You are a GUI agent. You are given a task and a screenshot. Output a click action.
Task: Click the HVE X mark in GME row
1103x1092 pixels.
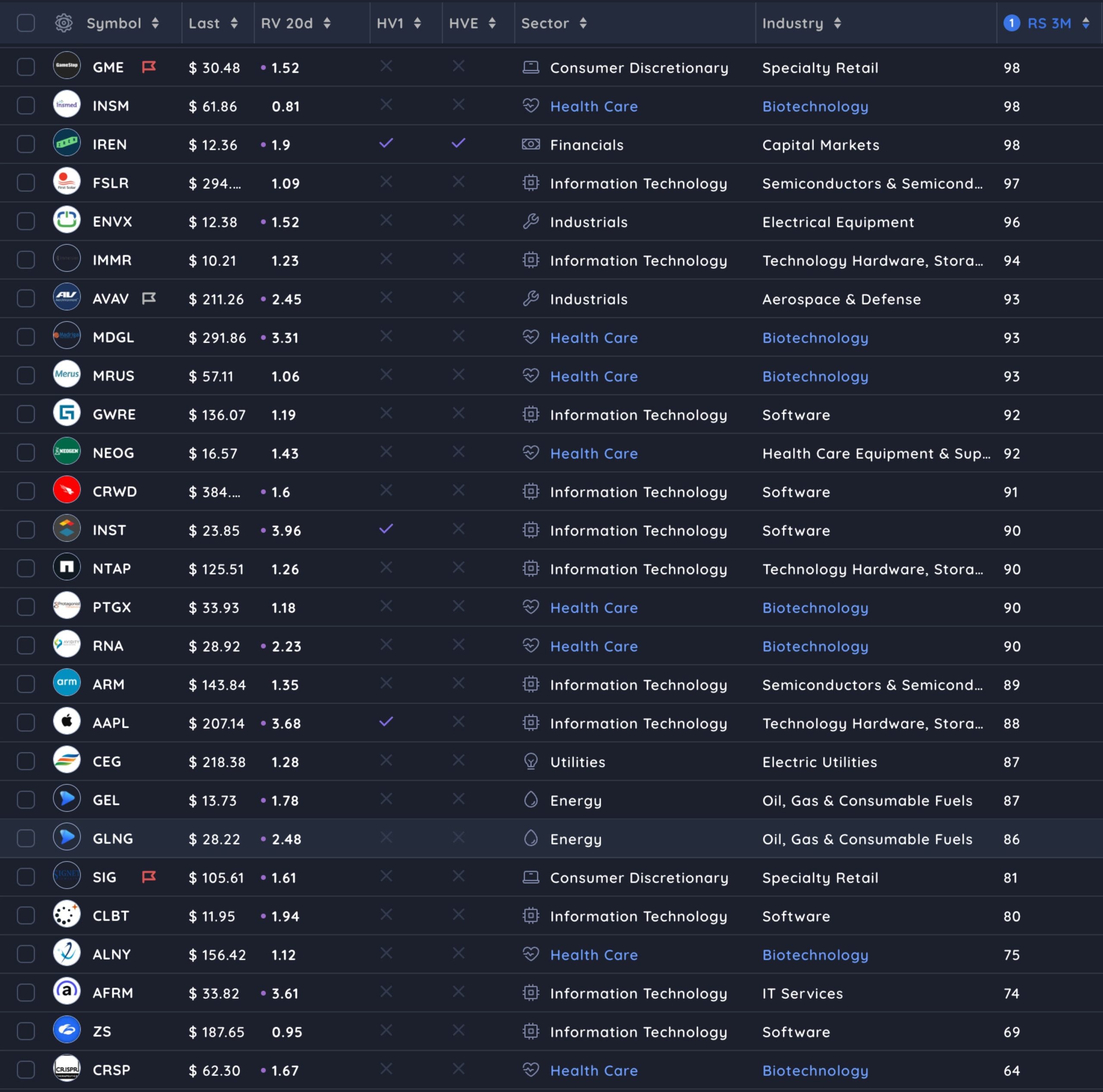pos(458,66)
